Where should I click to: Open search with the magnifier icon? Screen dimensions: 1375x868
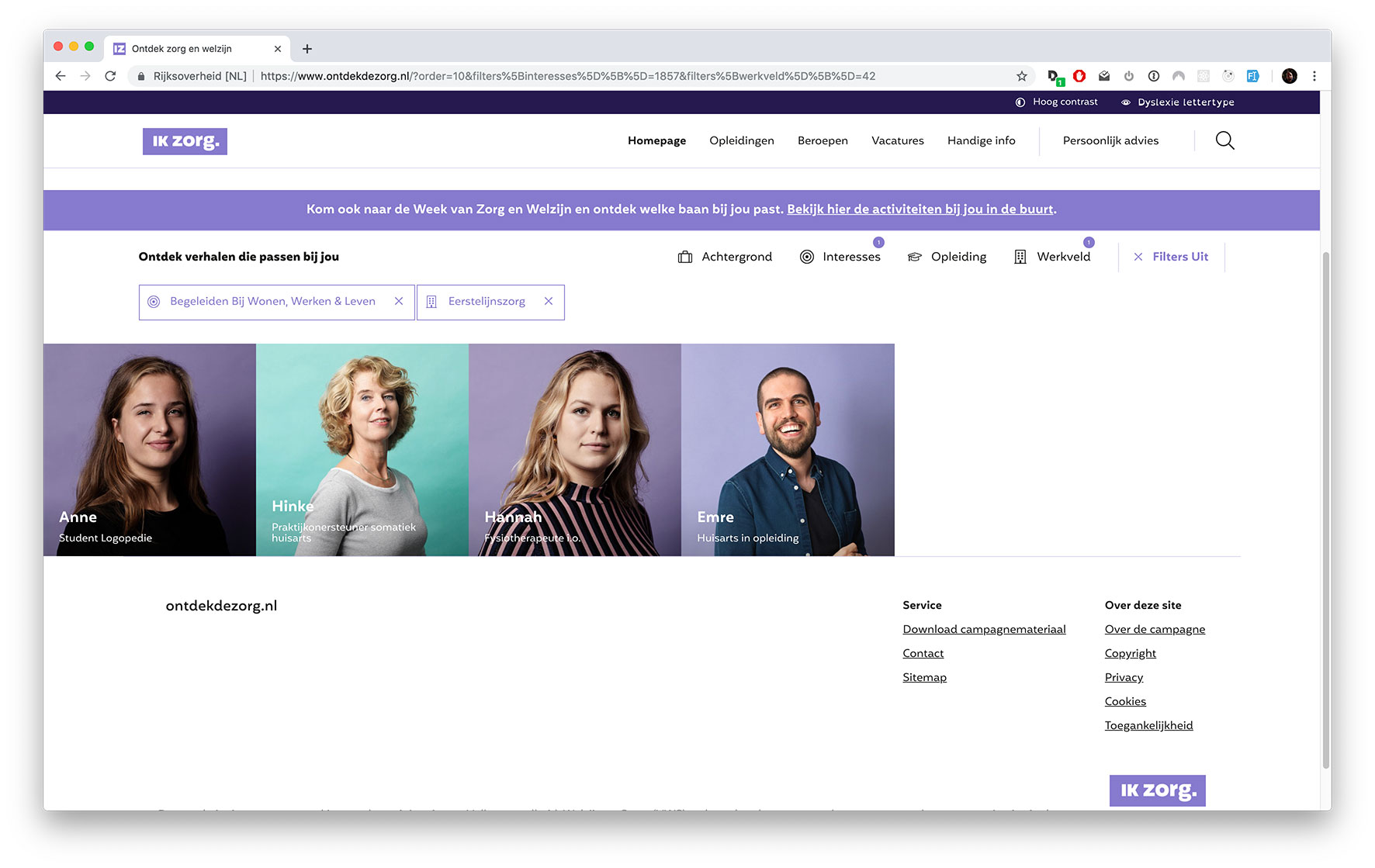point(1224,140)
